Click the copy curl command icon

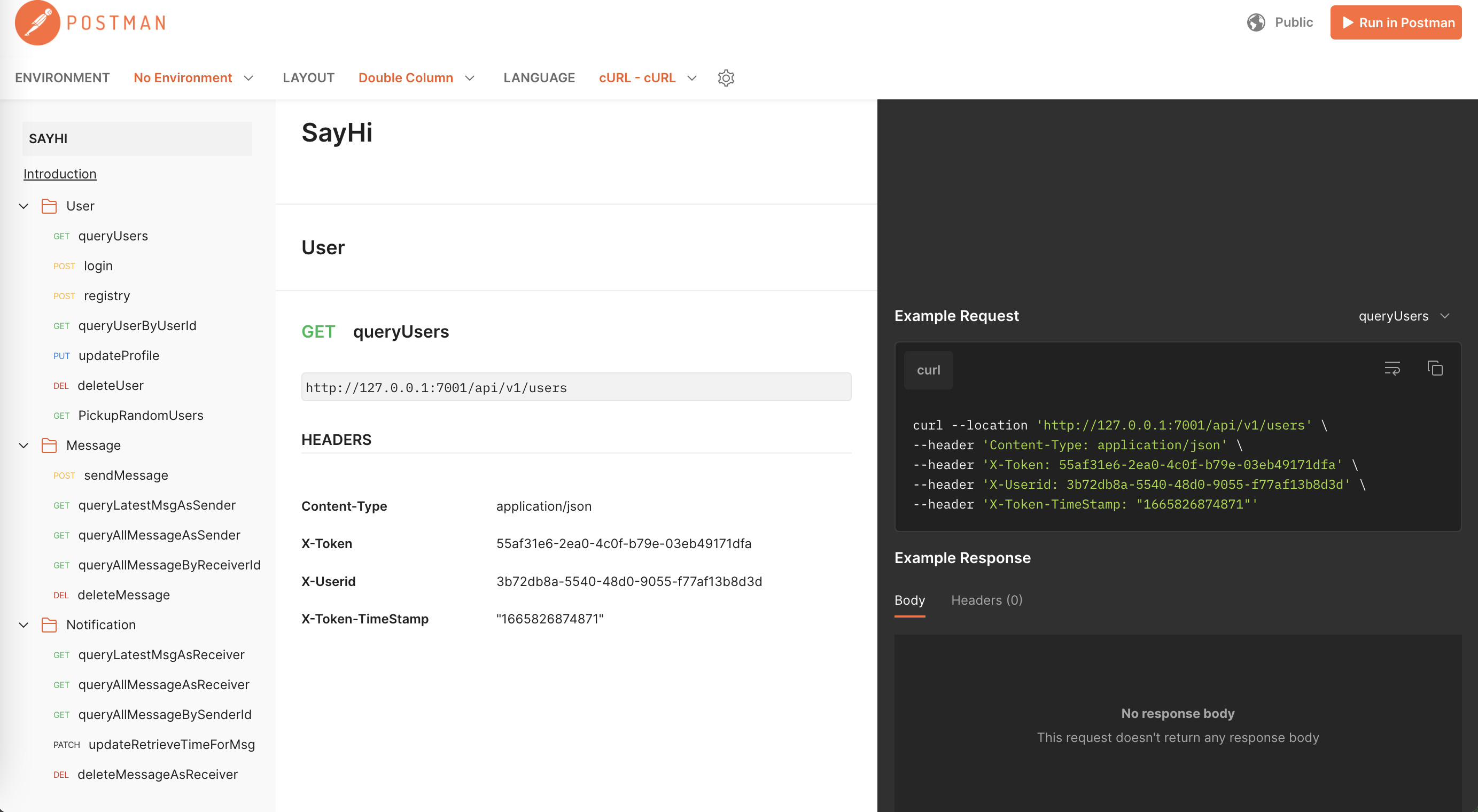click(x=1435, y=369)
